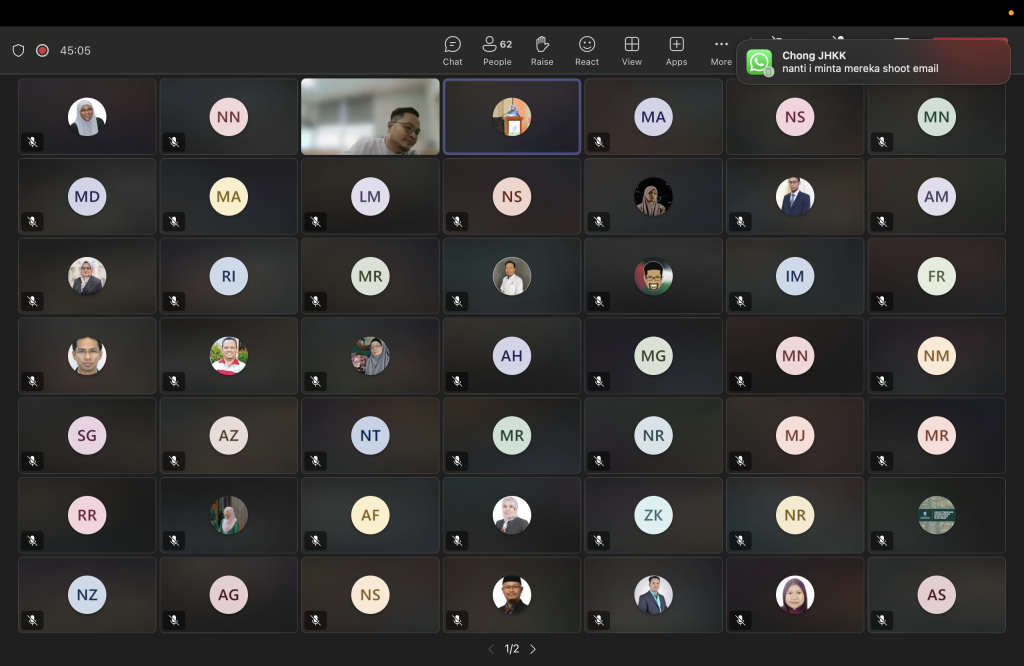
Task: Select the ZK participant avatar
Action: 653,515
